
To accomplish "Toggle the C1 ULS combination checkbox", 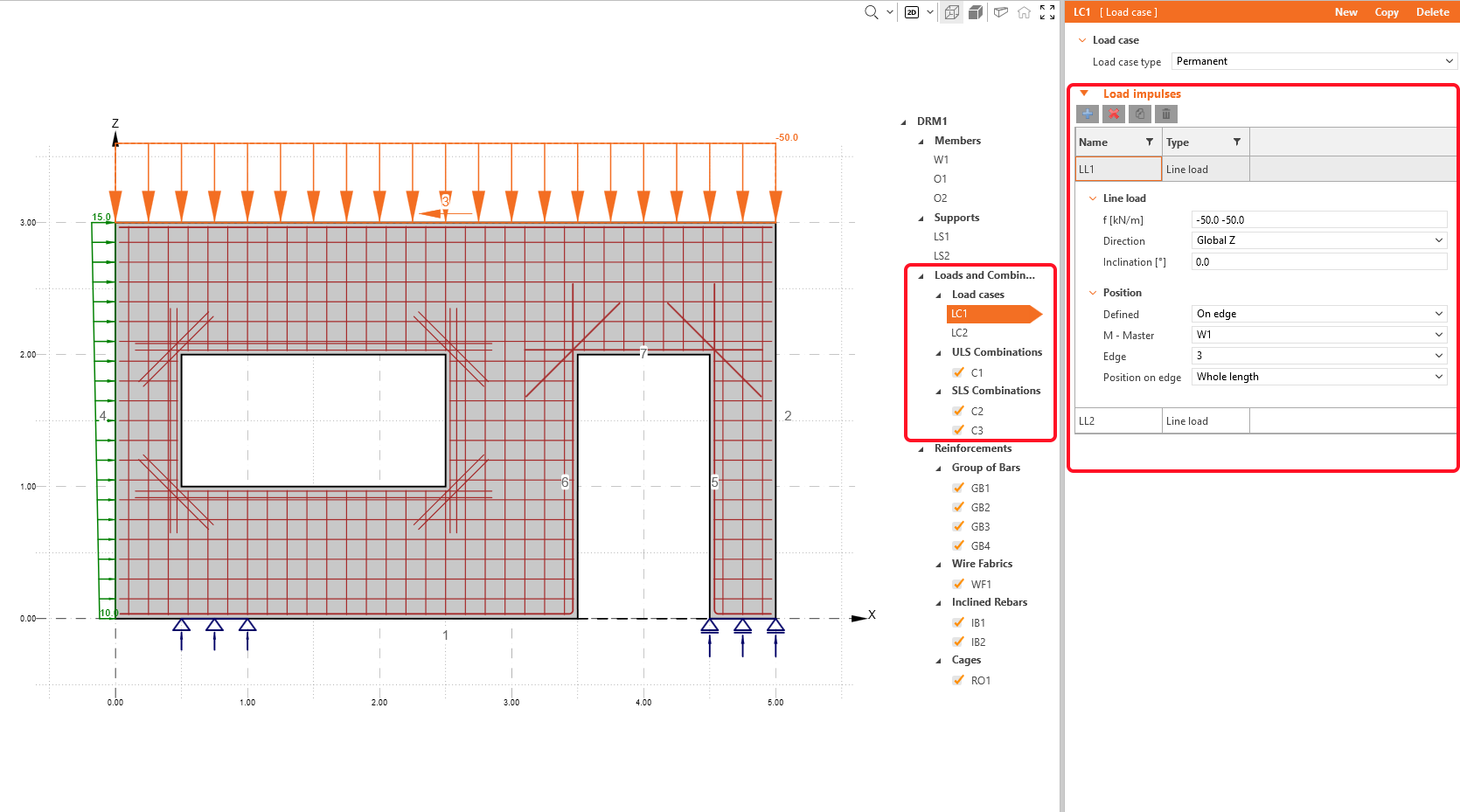I will click(959, 372).
